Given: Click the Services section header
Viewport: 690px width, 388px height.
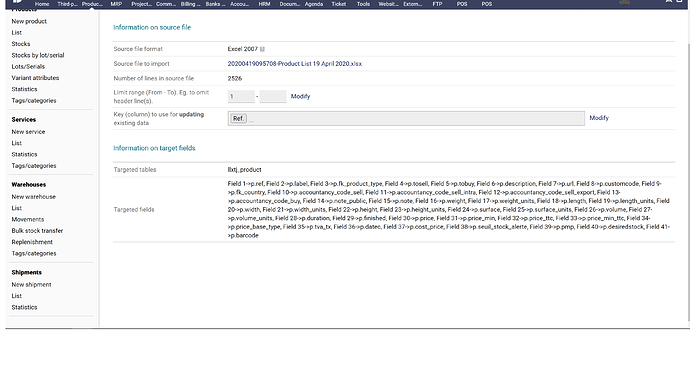Looking at the screenshot, I should (24, 120).
